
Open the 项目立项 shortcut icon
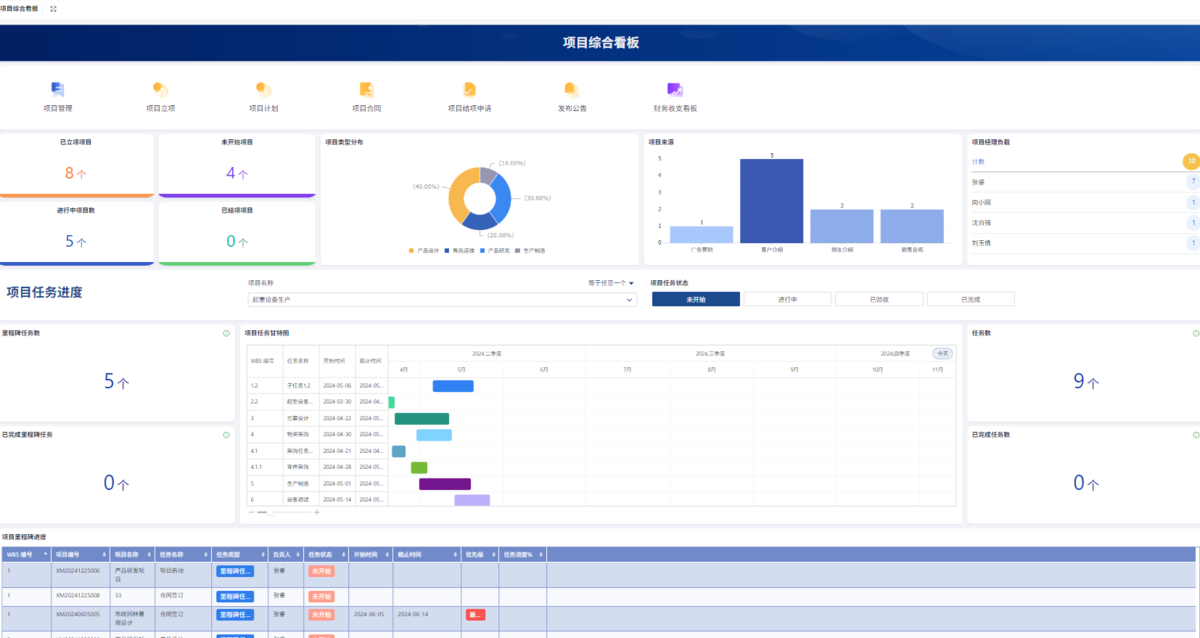(x=160, y=89)
